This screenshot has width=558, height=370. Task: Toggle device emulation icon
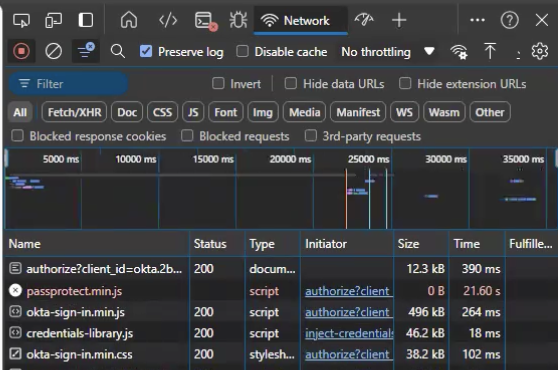(x=53, y=20)
